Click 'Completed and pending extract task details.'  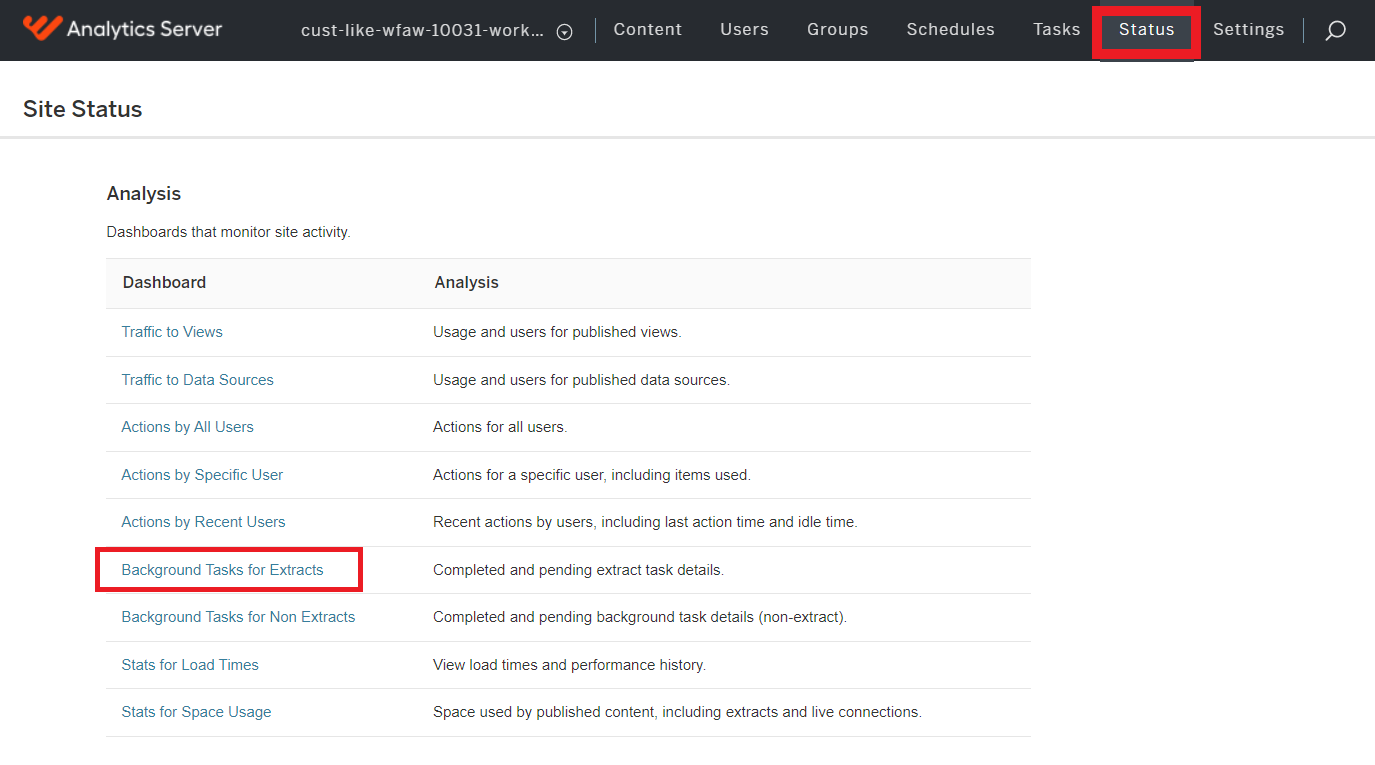578,570
